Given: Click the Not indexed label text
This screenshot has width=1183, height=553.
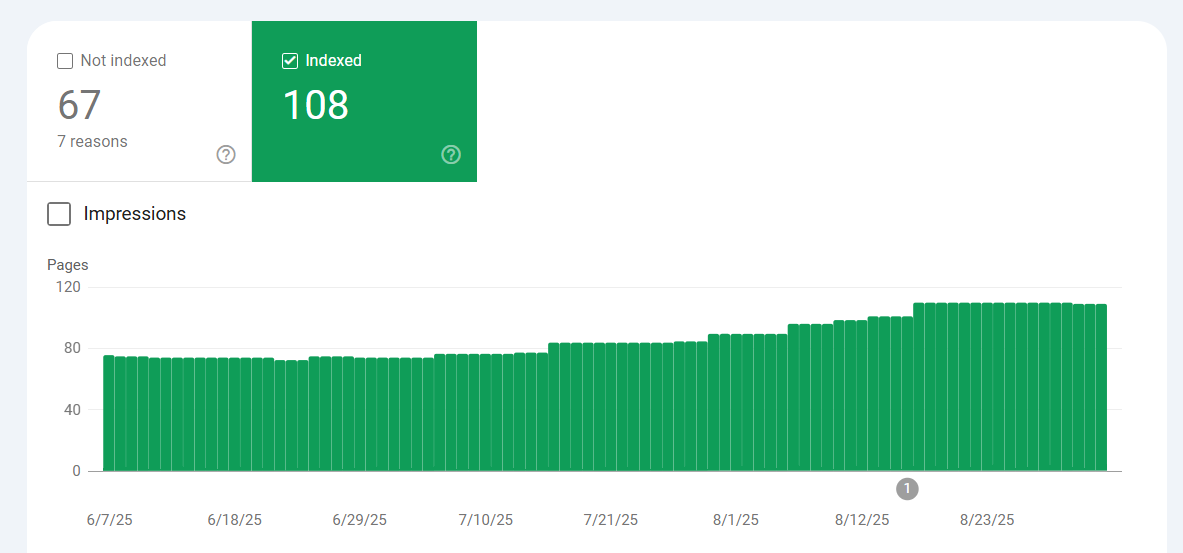Looking at the screenshot, I should pos(123,60).
